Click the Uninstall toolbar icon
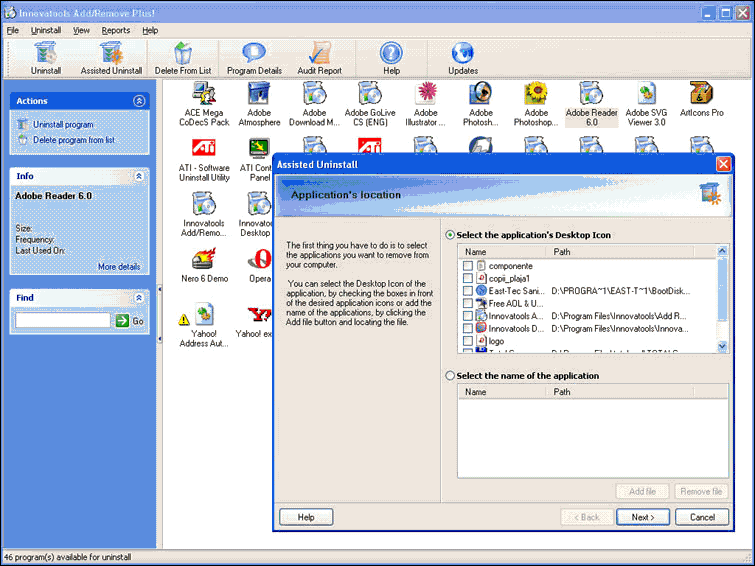755x566 pixels. pos(46,58)
